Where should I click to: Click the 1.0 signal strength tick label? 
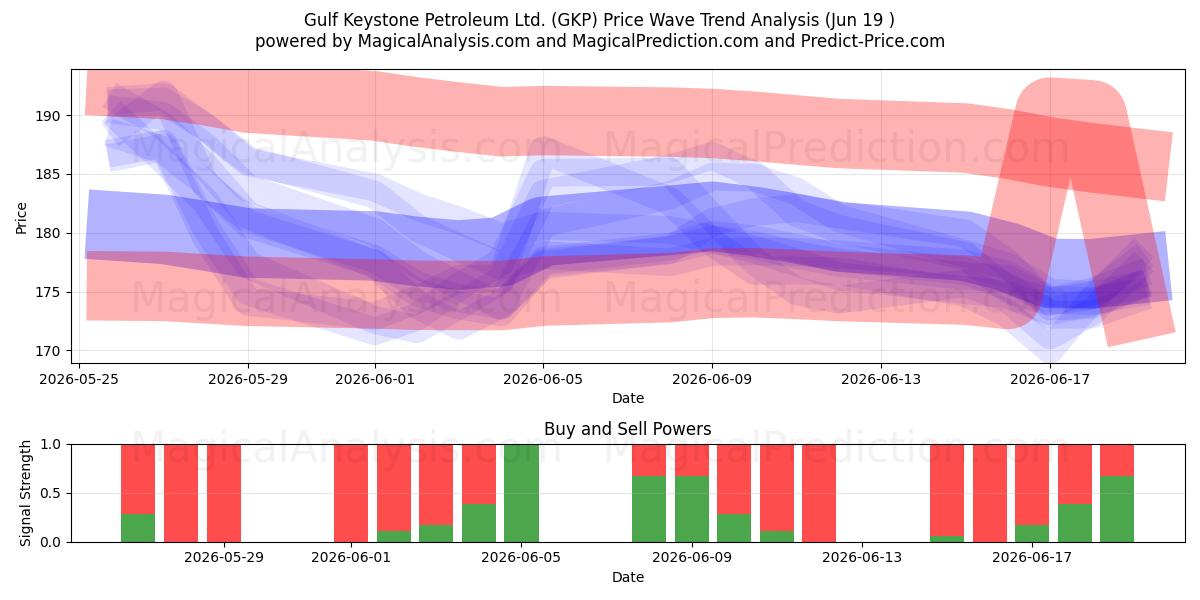tap(53, 444)
